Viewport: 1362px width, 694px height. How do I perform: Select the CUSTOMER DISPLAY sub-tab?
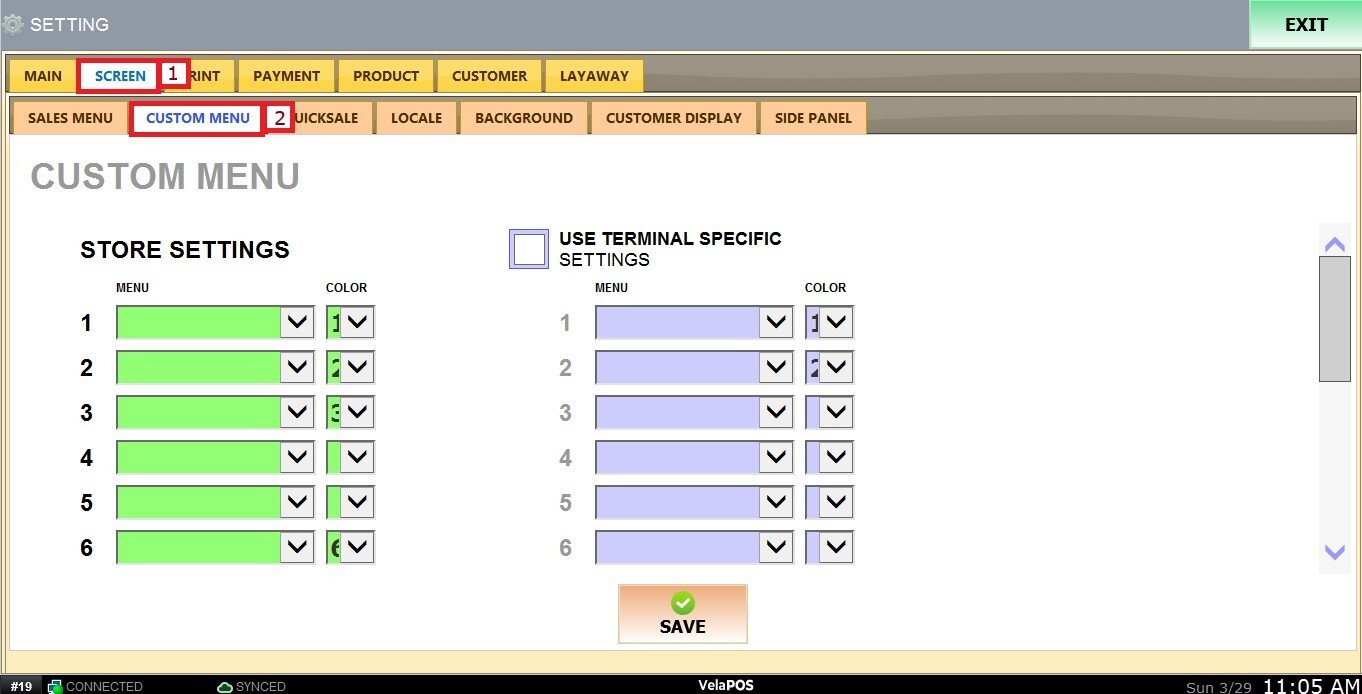[x=673, y=118]
